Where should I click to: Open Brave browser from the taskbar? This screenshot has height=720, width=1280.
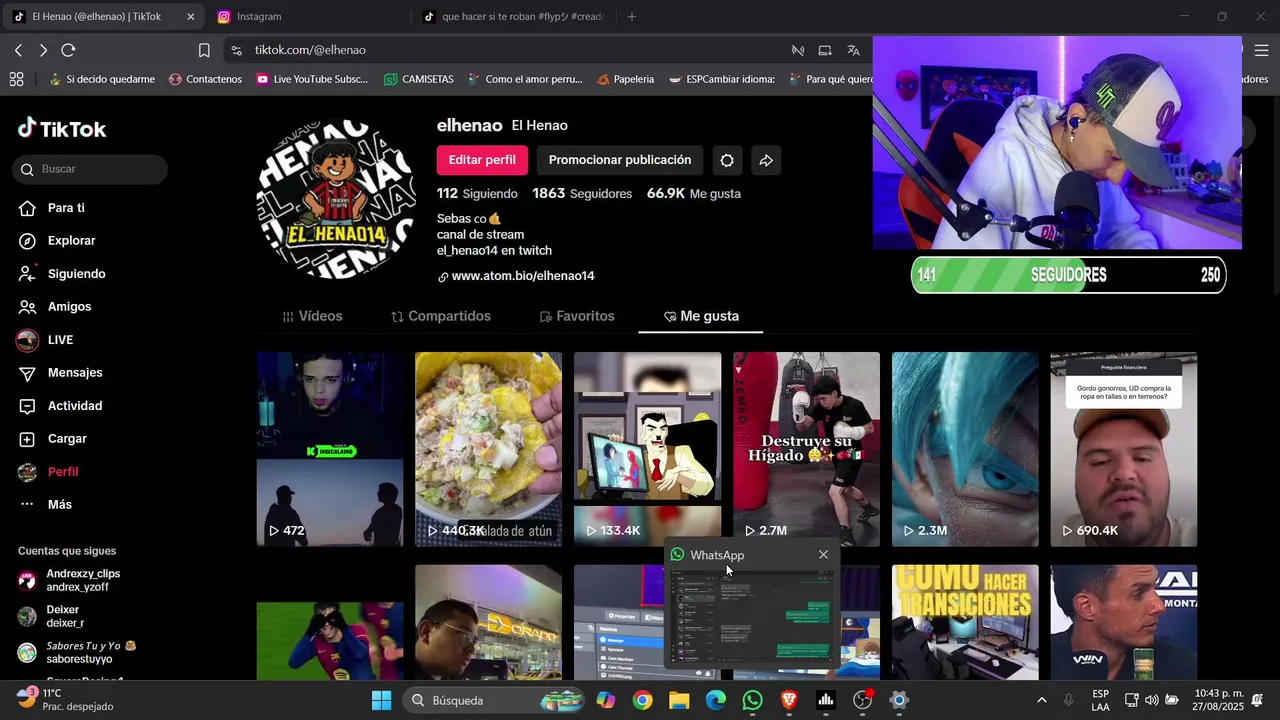789,700
